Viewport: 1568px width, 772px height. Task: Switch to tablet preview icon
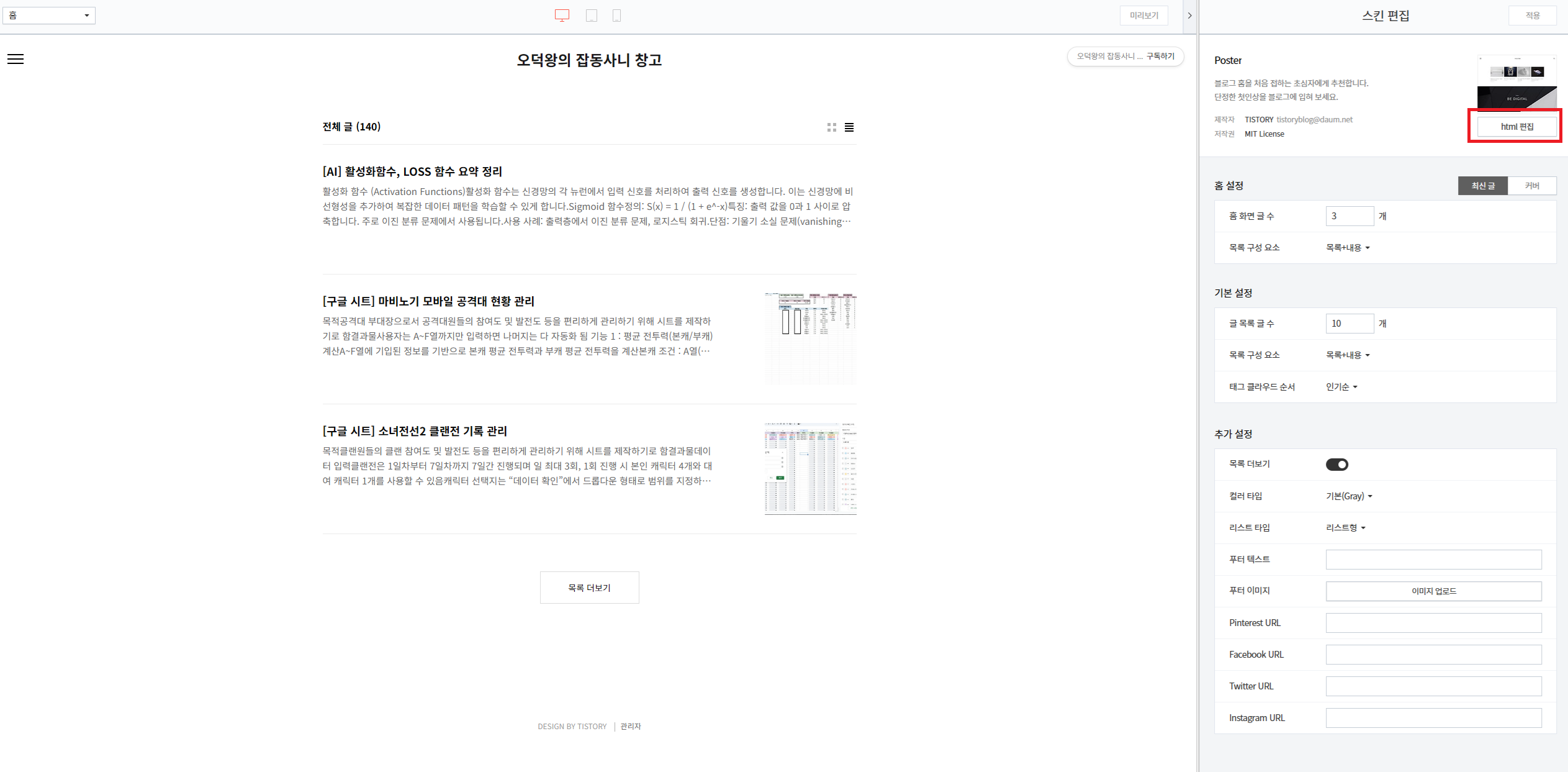coord(592,16)
